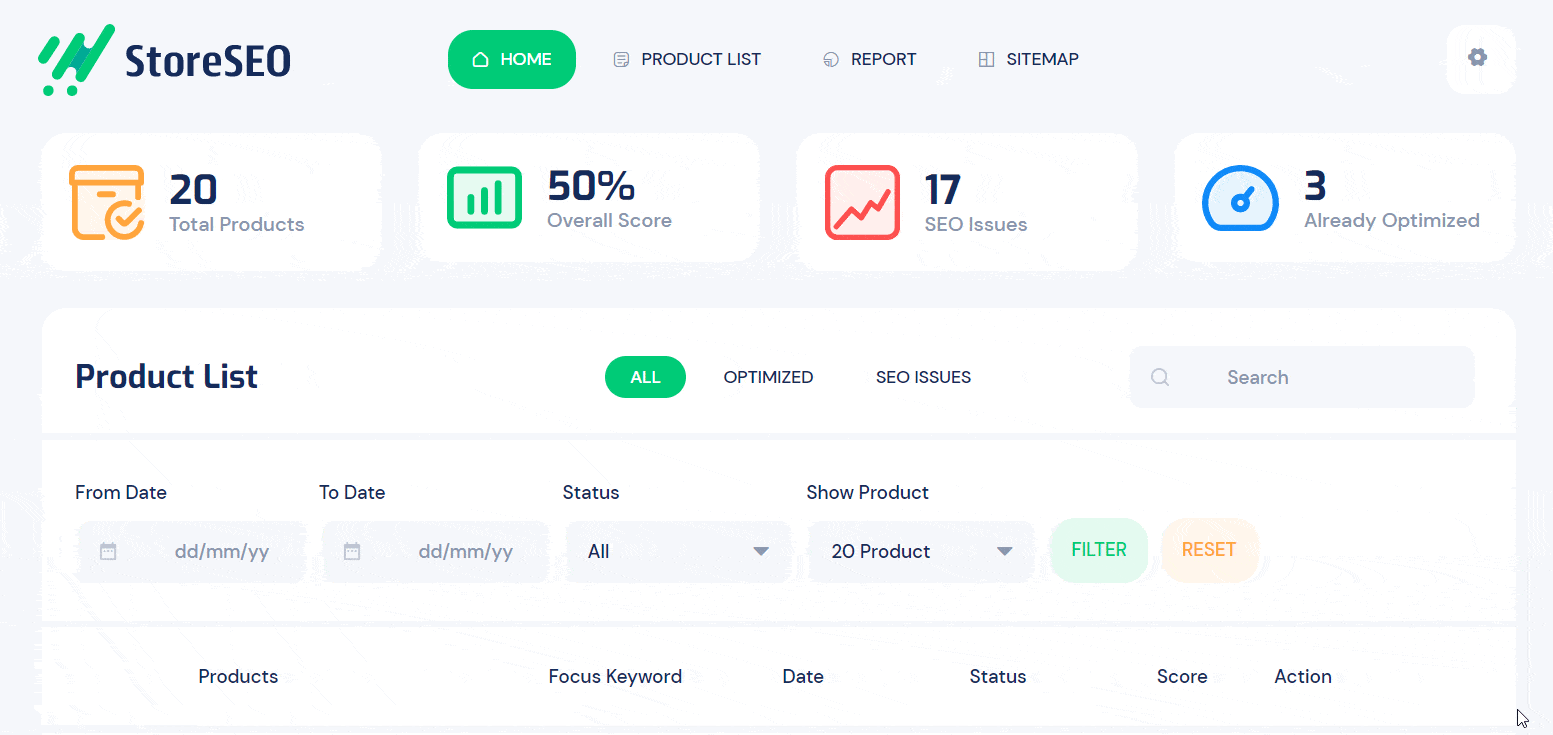The image size is (1553, 735).
Task: Open the To Date calendar icon
Action: tap(352, 551)
